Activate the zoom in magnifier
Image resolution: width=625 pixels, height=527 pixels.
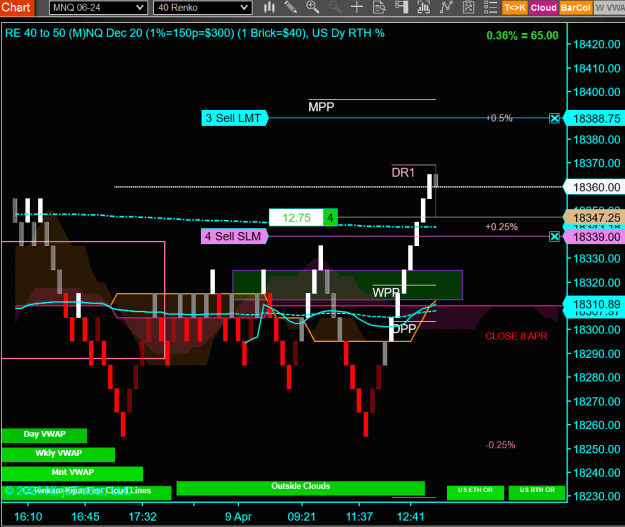click(x=312, y=7)
